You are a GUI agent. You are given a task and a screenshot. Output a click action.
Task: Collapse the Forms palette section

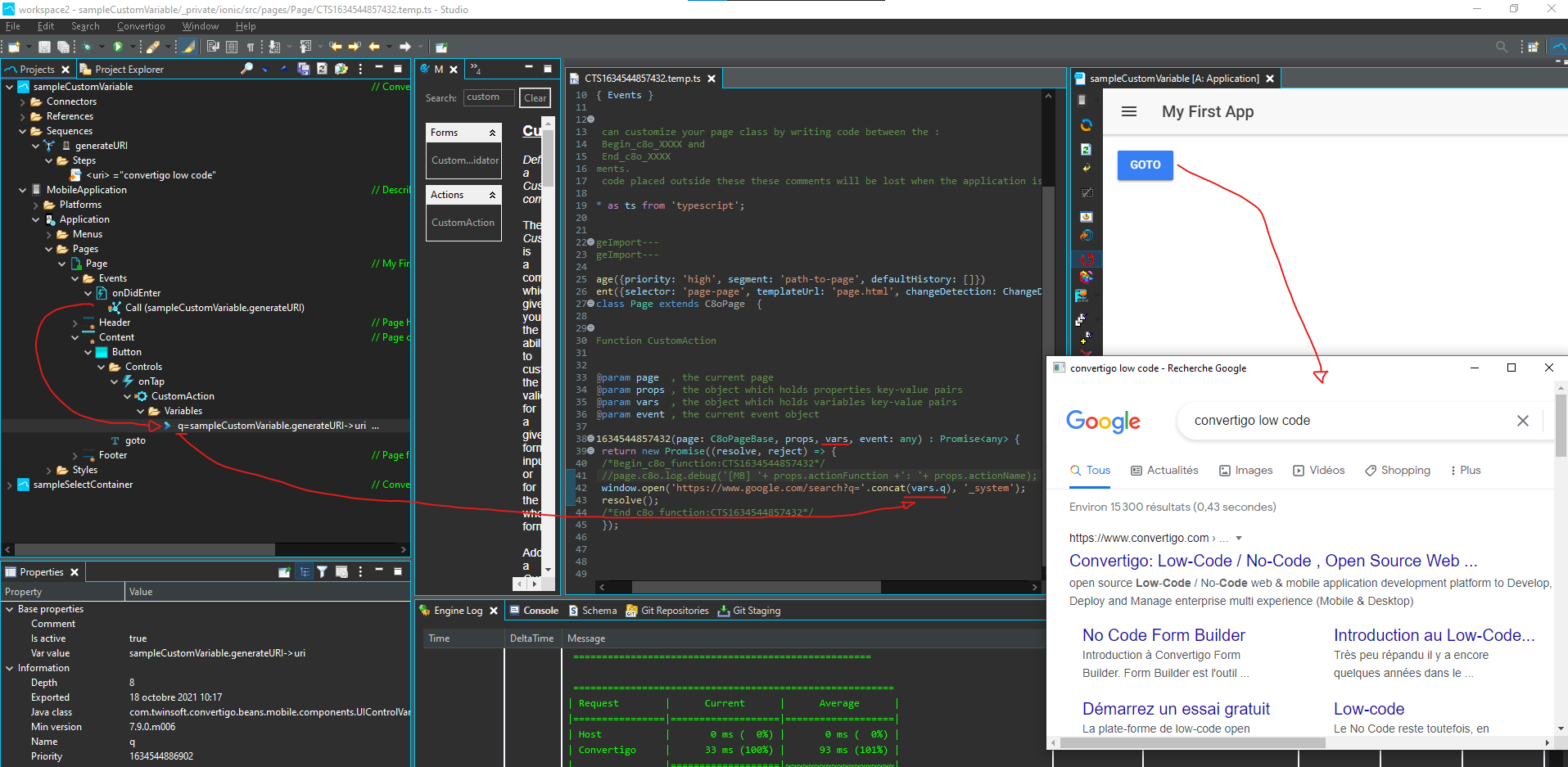tap(492, 133)
